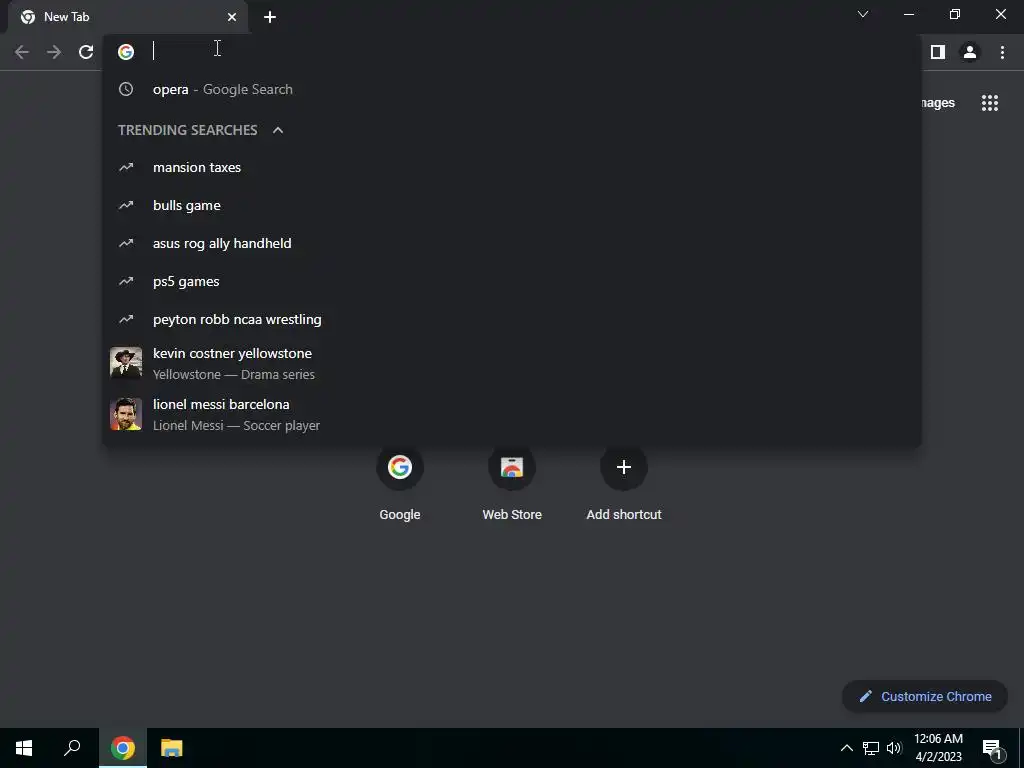
Task: Click the Customize Chrome button
Action: pyautogui.click(x=925, y=696)
